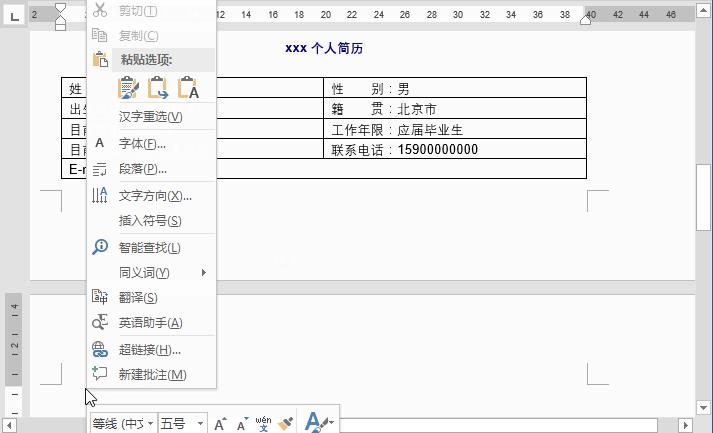713x433 pixels.
Task: Click the vertical scrollbar down arrow
Action: (x=703, y=408)
